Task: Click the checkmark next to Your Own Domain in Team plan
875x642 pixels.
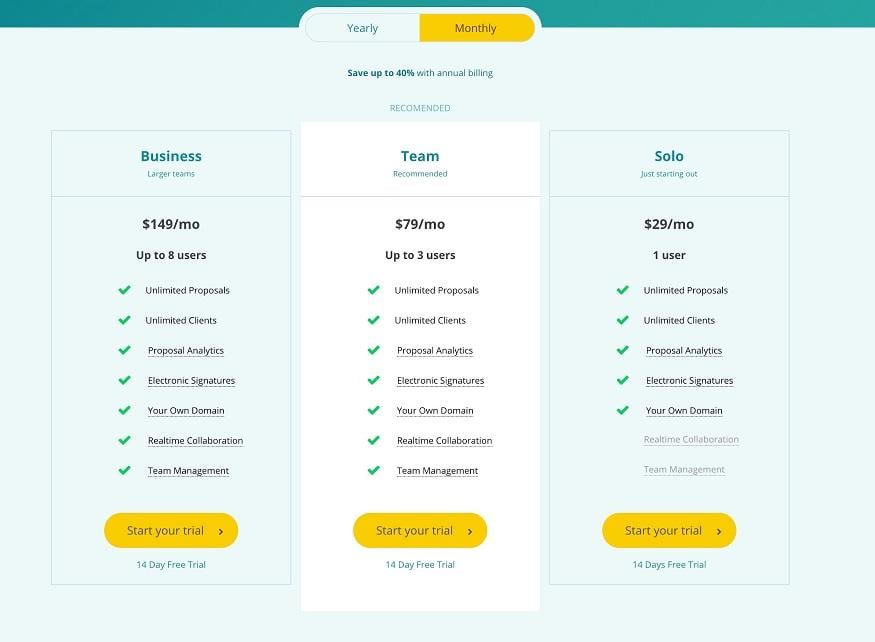Action: point(373,410)
